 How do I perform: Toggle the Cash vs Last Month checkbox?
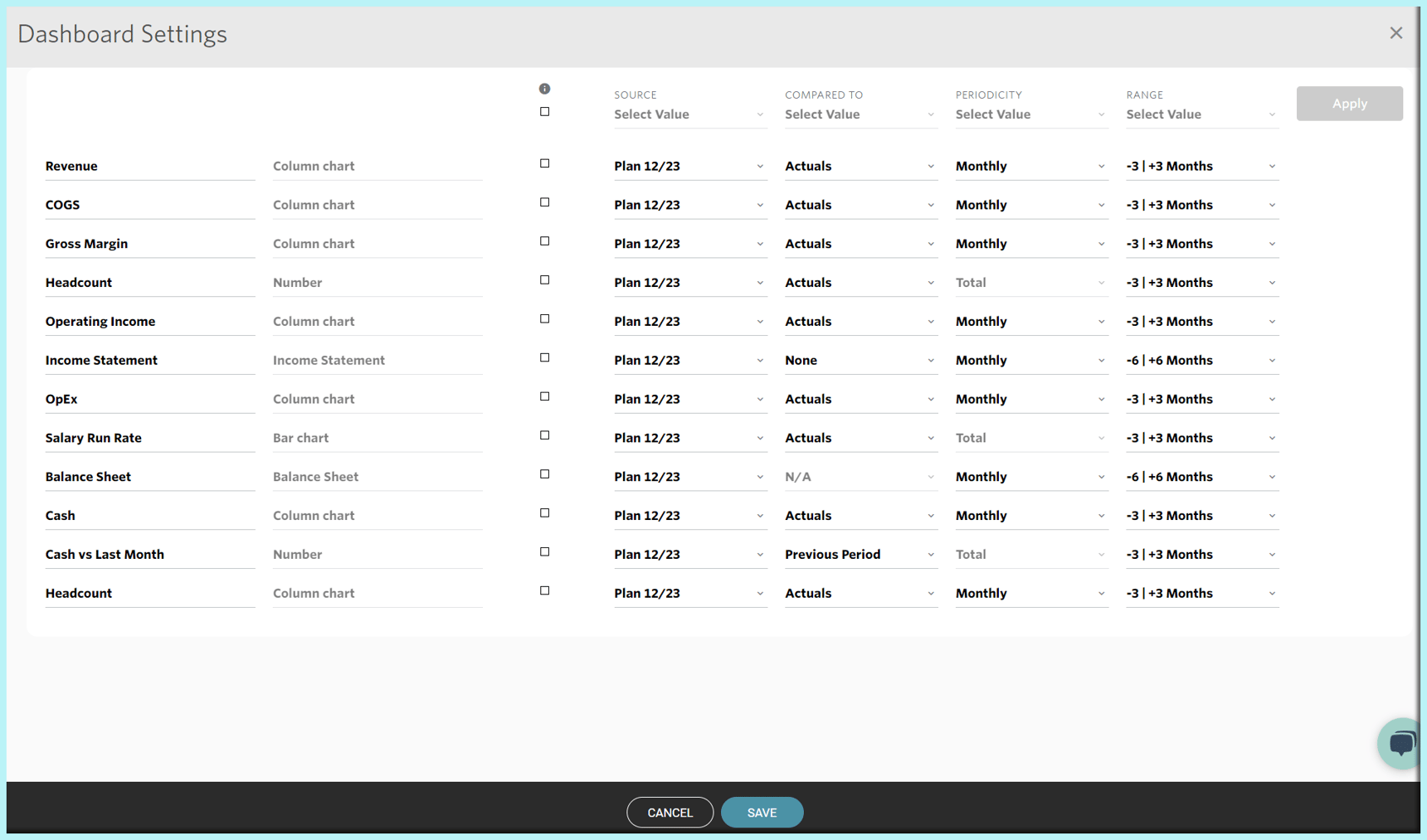coord(544,552)
